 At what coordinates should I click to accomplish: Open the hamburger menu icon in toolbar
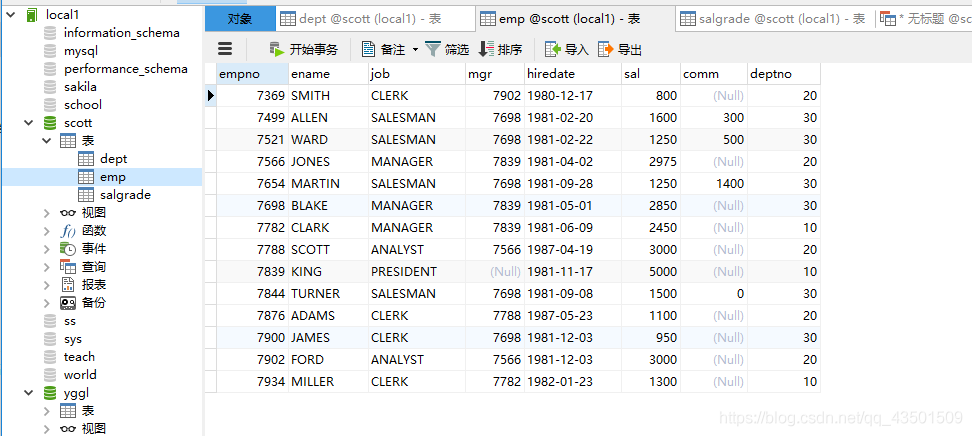225,49
